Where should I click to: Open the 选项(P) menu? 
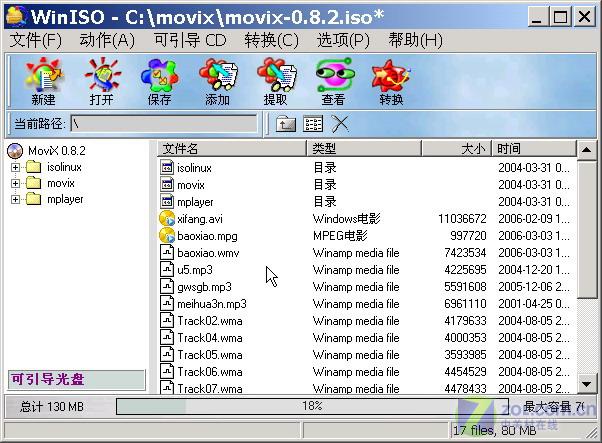(x=343, y=40)
